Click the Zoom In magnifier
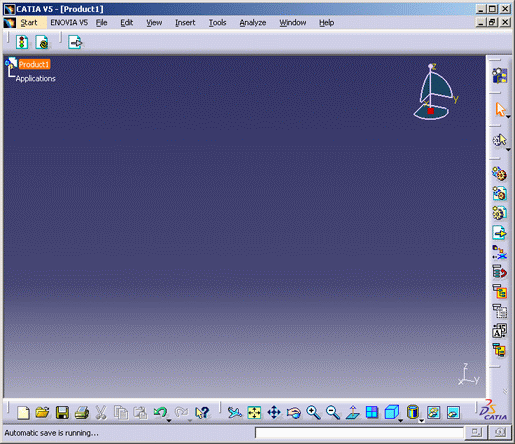Viewport: 515px width, 444px height. 313,413
